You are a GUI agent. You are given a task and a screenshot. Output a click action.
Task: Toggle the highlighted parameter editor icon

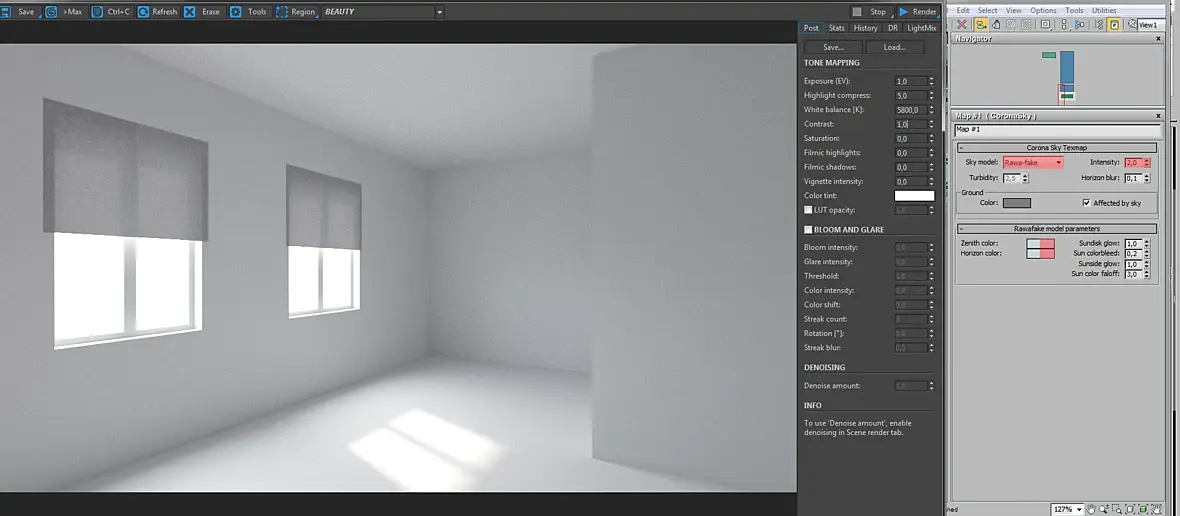tap(1114, 24)
